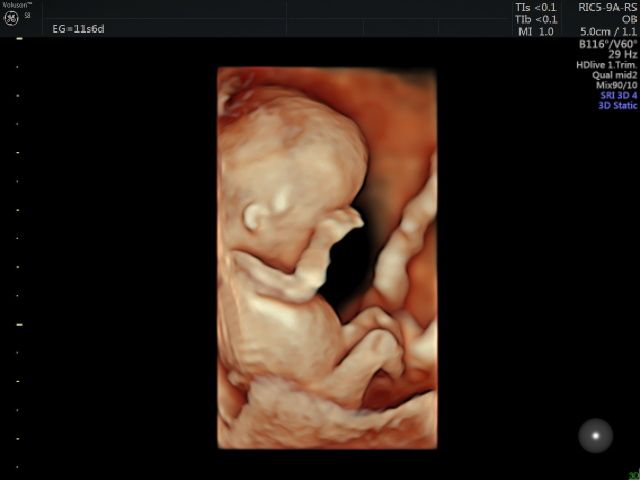This screenshot has width=640, height=480.
Task: Select the HDlive 1.Trim. render preset
Action: pos(606,65)
